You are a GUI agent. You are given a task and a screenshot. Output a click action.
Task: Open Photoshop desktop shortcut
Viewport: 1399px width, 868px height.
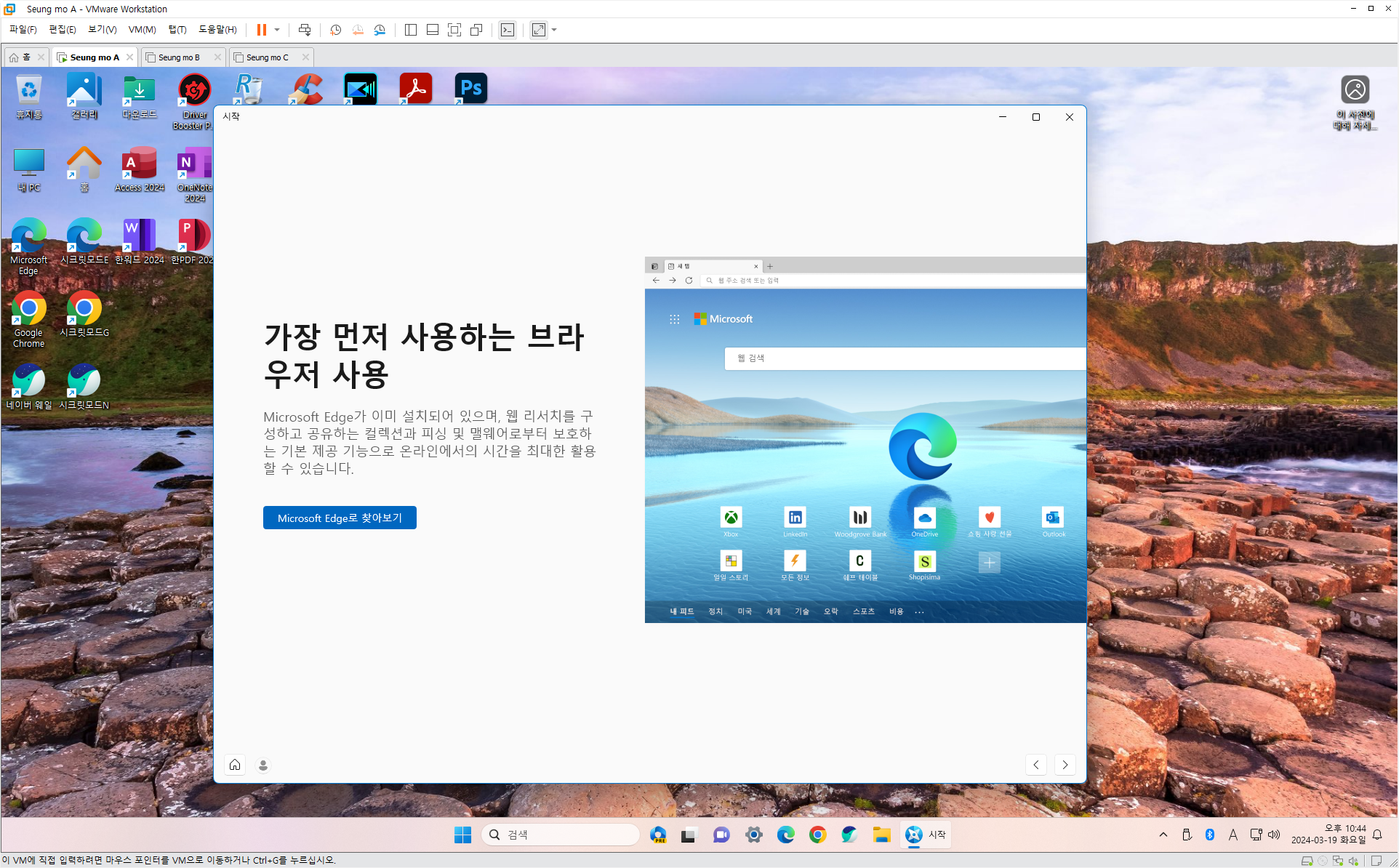470,89
